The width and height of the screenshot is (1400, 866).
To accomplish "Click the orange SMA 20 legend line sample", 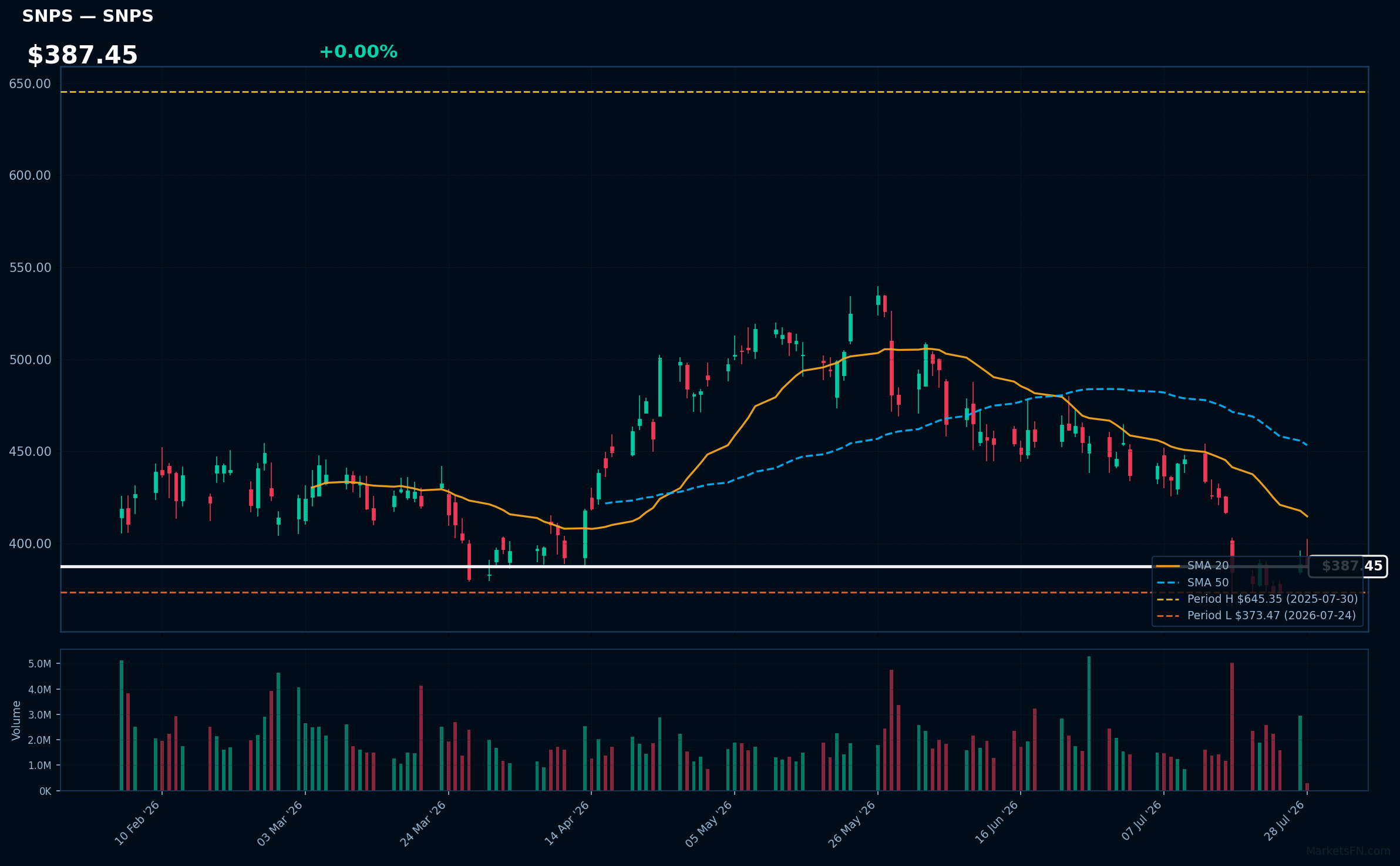I will point(1168,566).
